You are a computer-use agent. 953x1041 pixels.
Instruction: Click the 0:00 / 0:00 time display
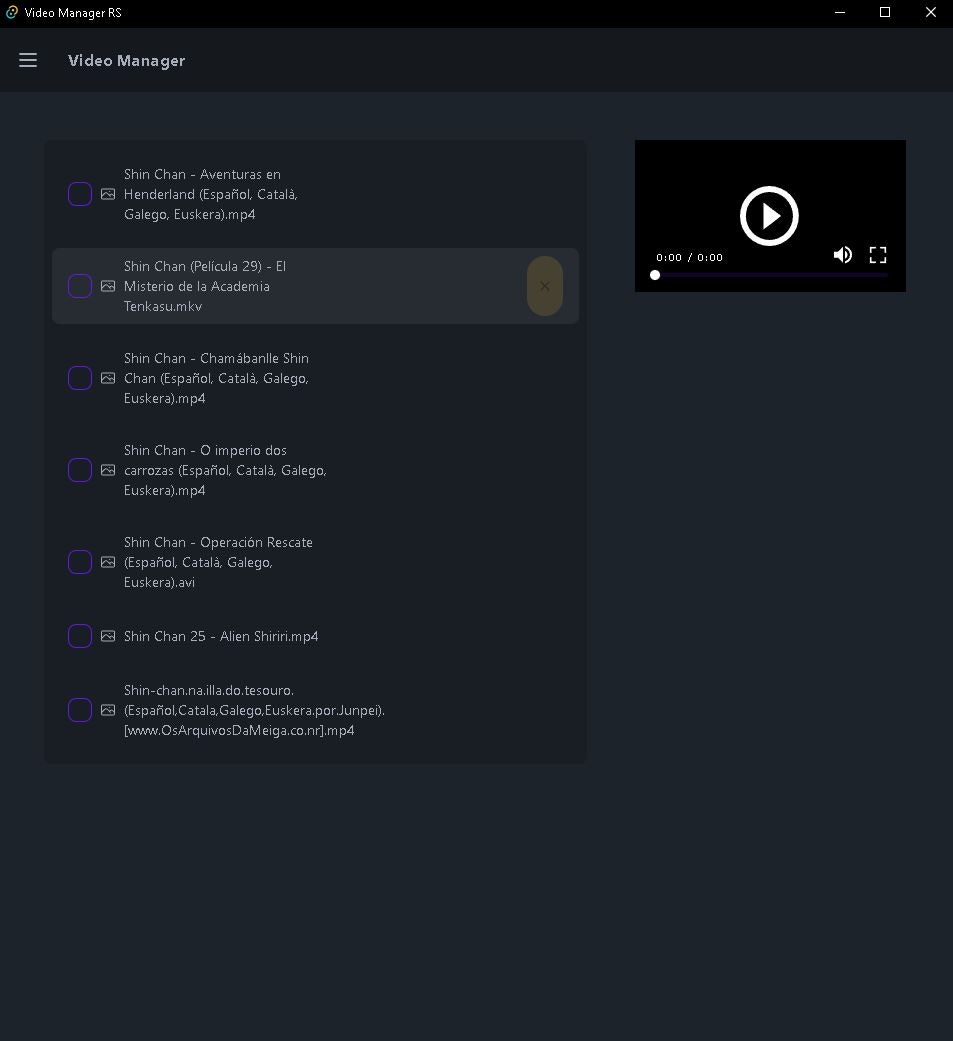(689, 258)
